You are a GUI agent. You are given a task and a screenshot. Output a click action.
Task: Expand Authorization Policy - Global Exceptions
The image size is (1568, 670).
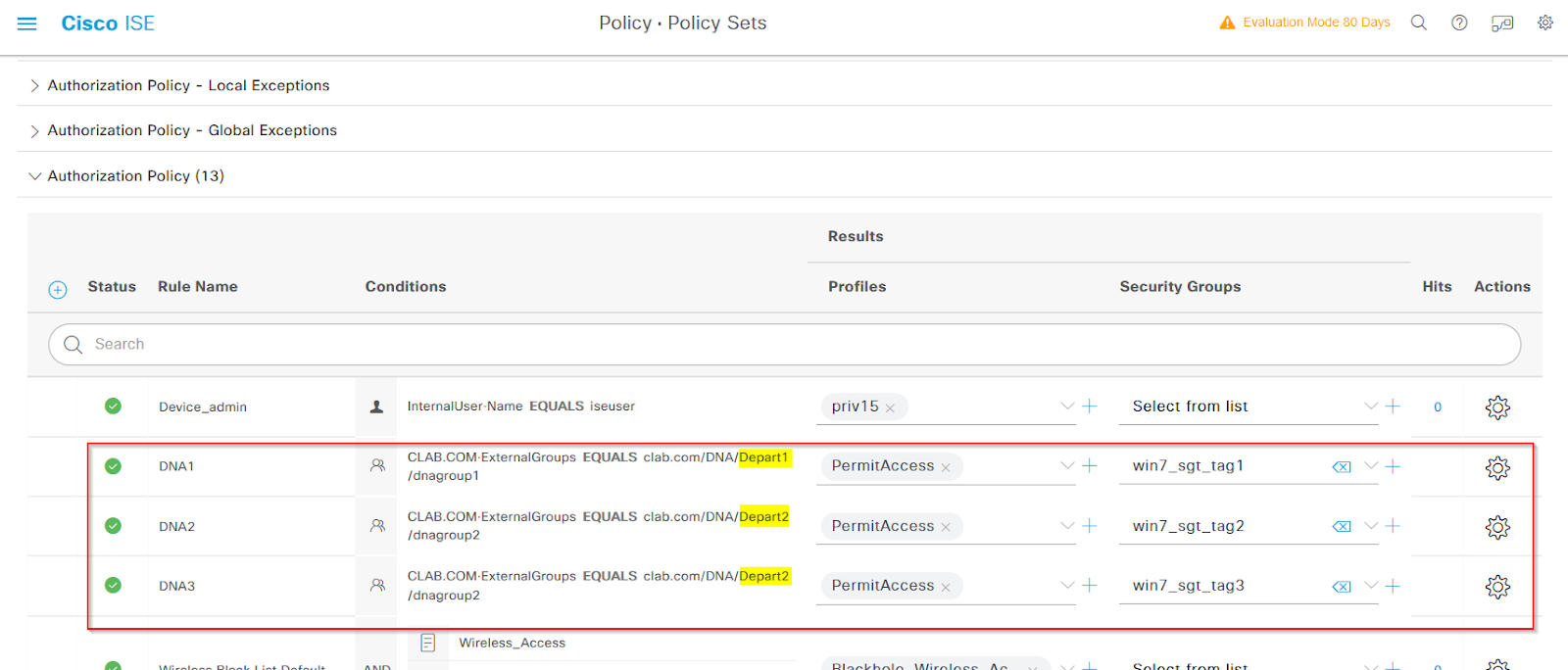coord(34,131)
